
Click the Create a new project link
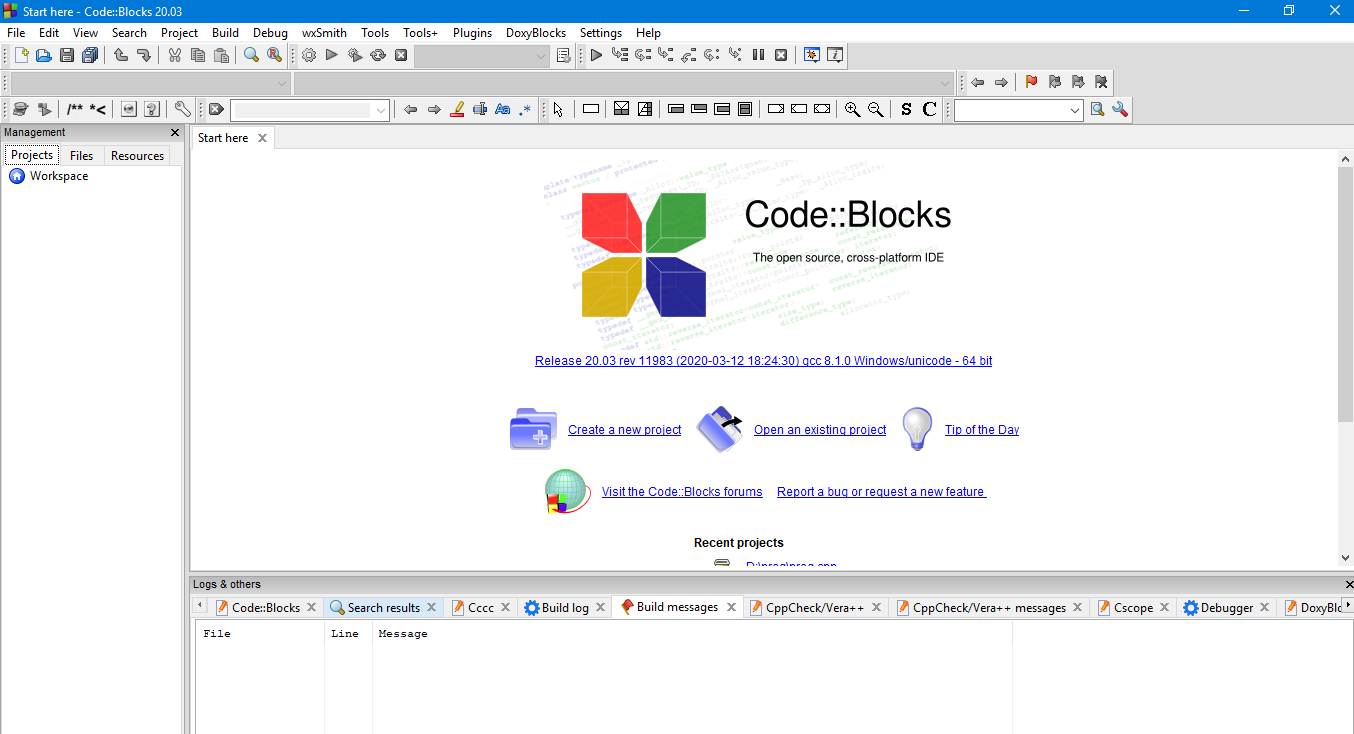(625, 430)
